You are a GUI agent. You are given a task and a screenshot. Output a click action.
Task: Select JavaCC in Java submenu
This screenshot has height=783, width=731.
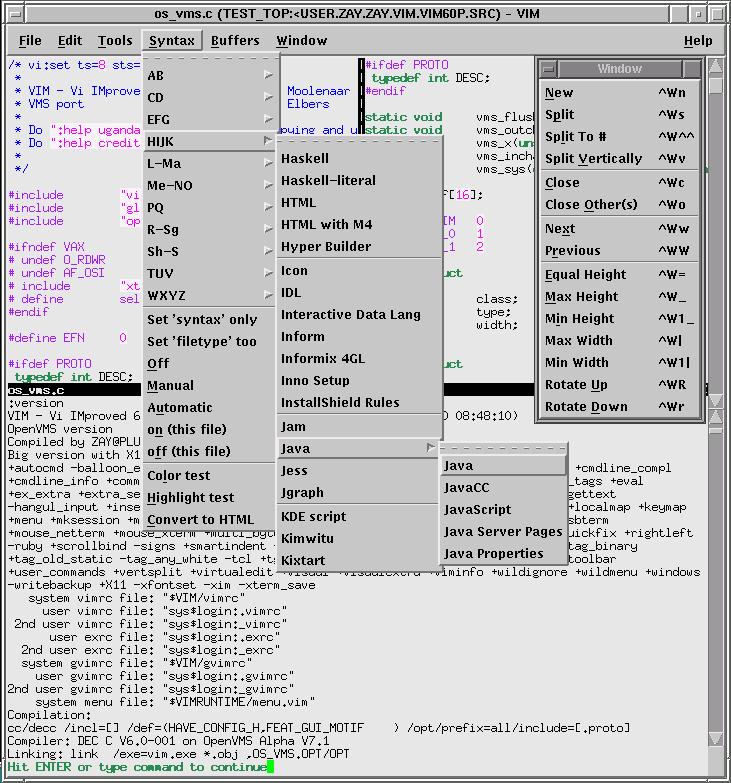click(503, 487)
